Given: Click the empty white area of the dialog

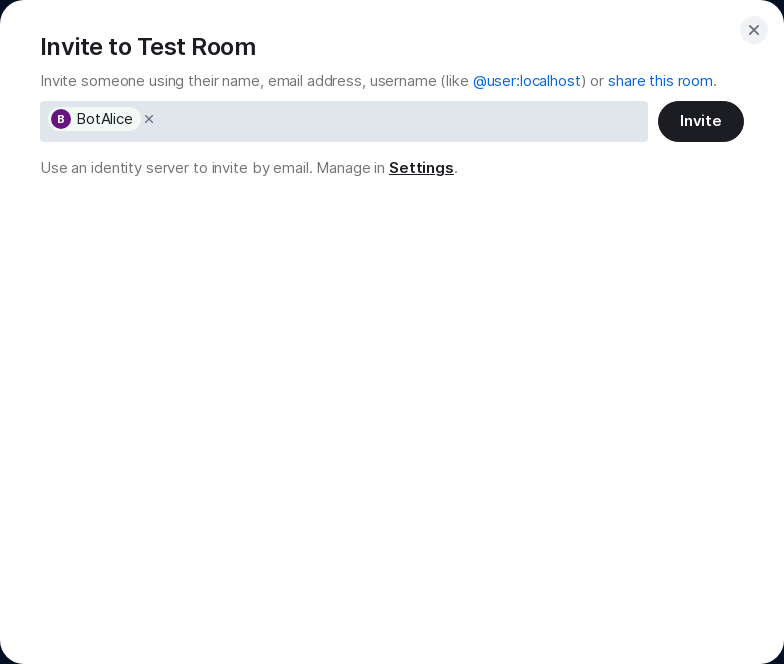Looking at the screenshot, I should [x=392, y=420].
